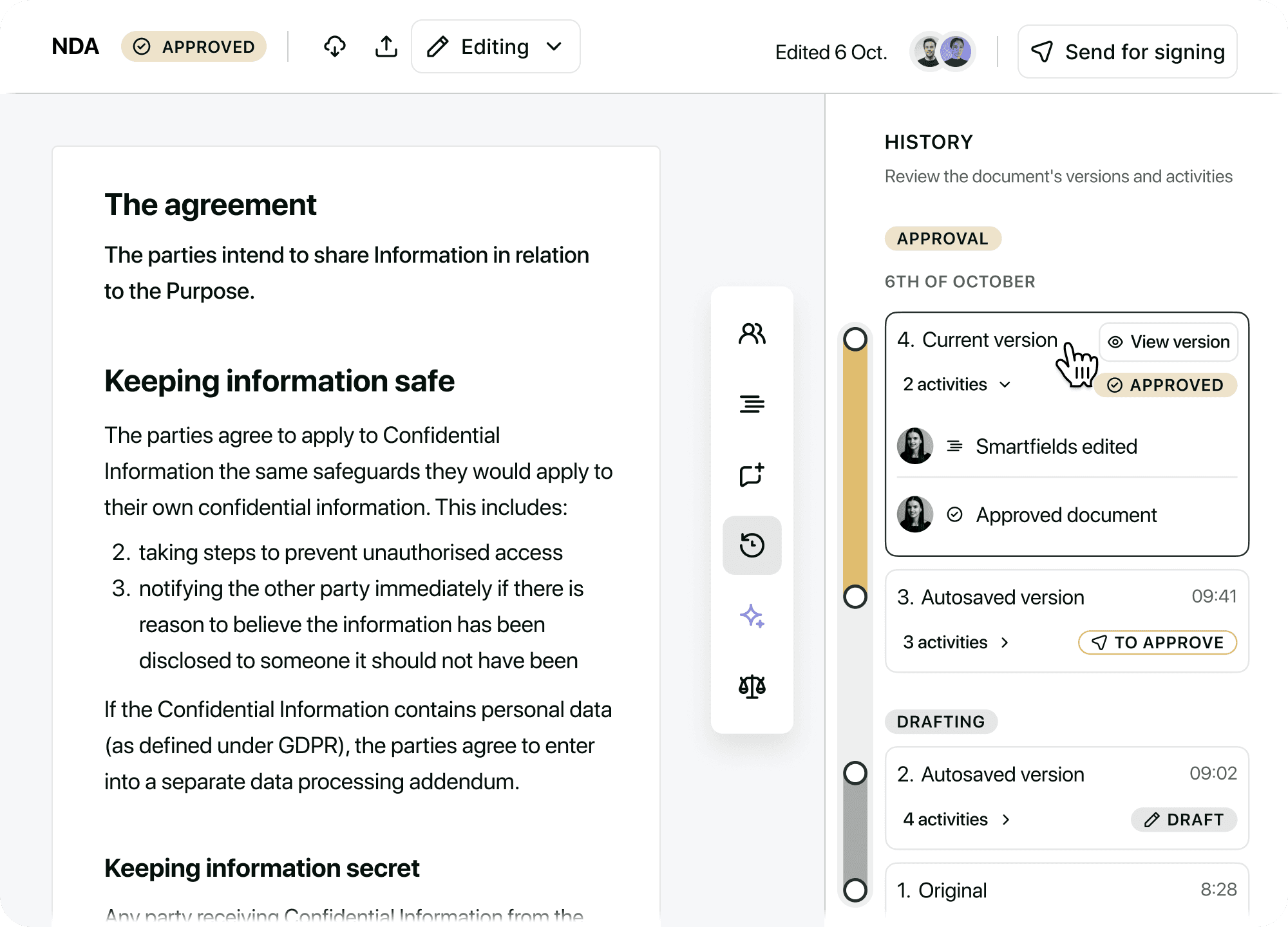Open the AI sparkle assistant icon

point(752,616)
